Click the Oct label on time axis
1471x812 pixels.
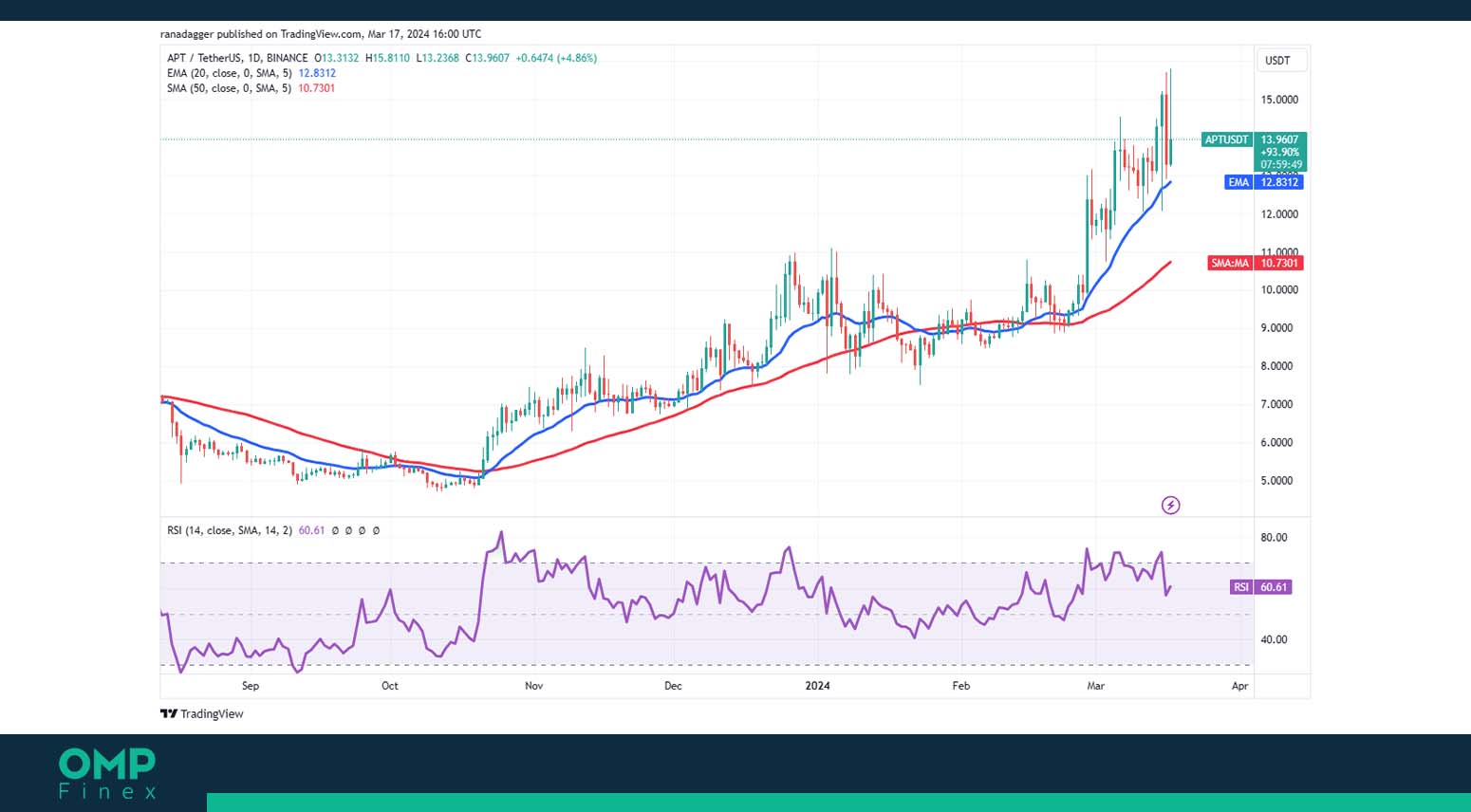coord(390,686)
